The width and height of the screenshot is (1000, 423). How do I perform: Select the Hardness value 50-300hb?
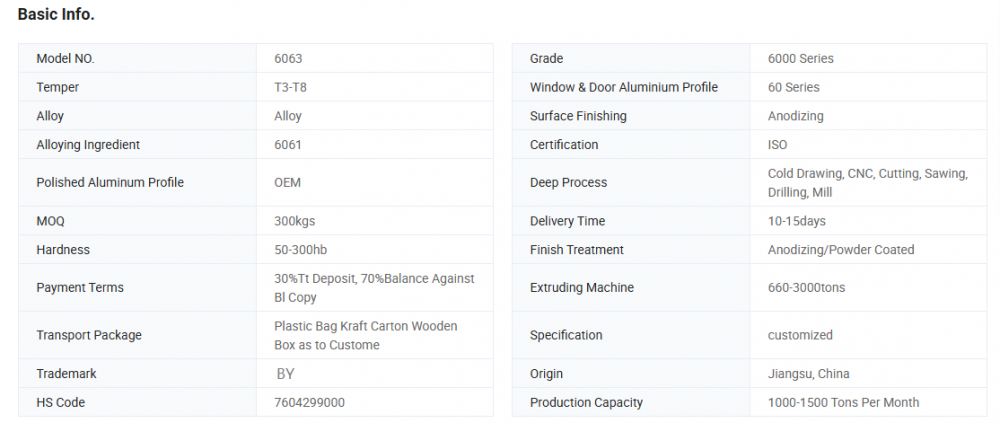tap(301, 250)
